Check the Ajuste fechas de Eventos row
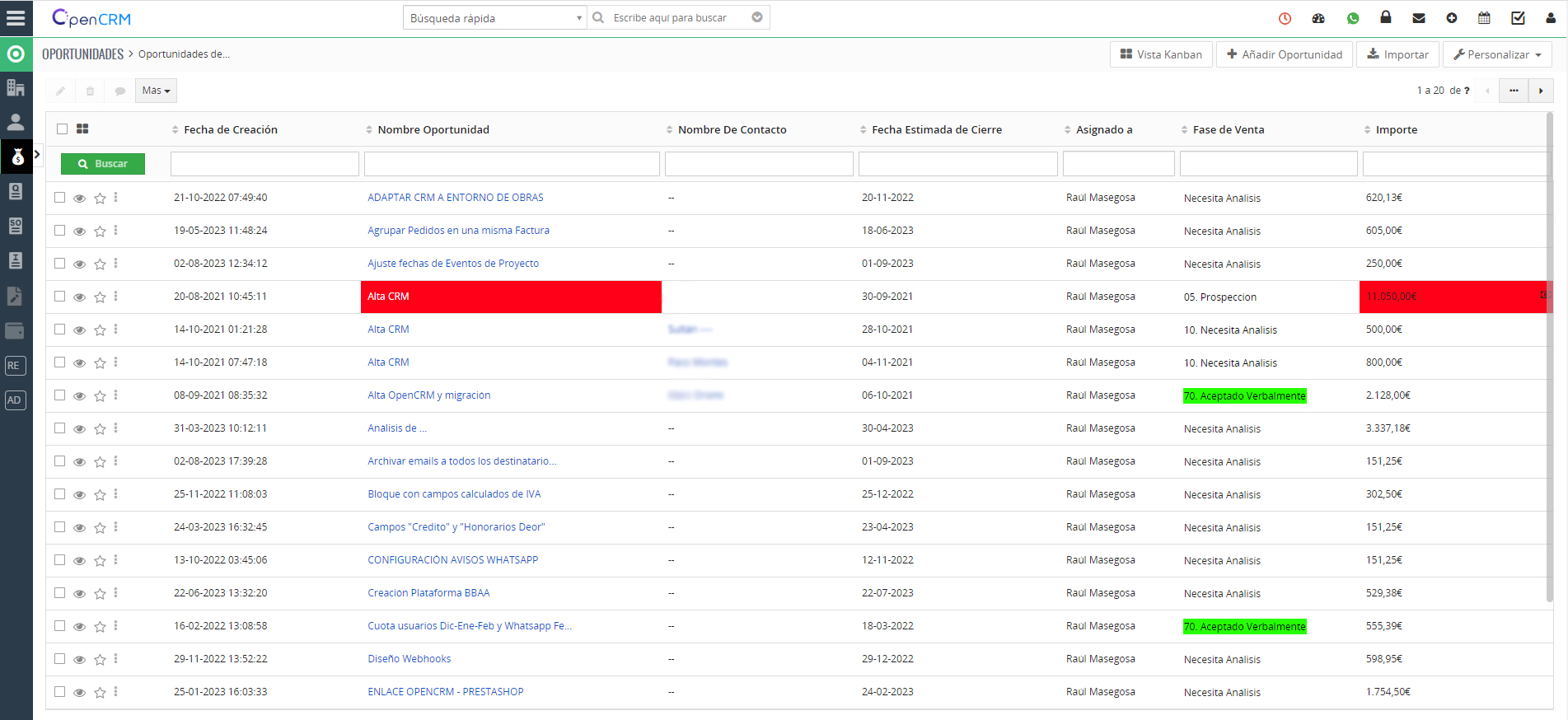1568x720 pixels. click(59, 263)
